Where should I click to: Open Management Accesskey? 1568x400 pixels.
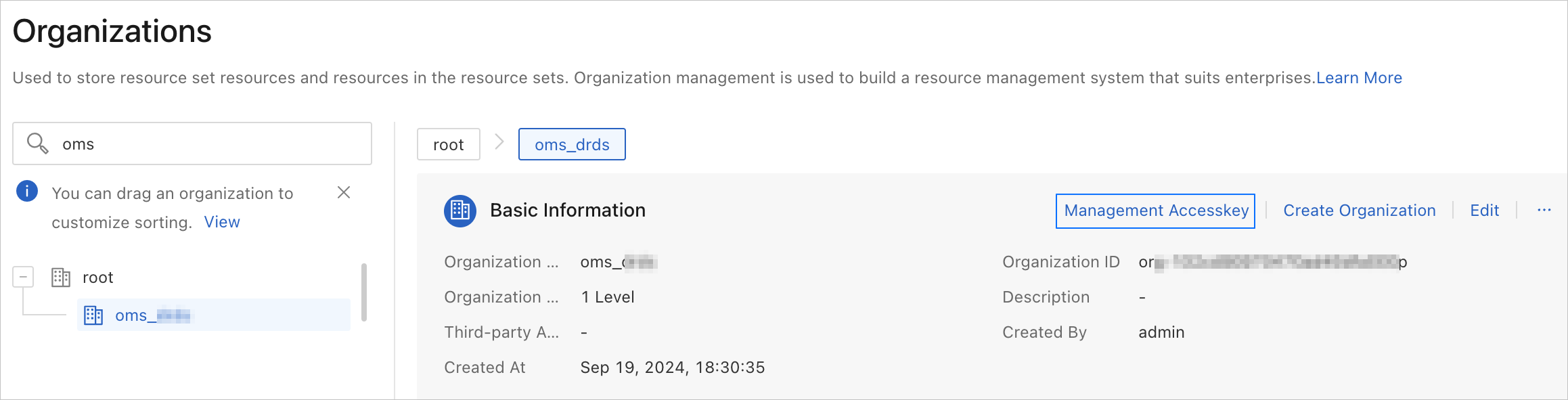[1155, 211]
